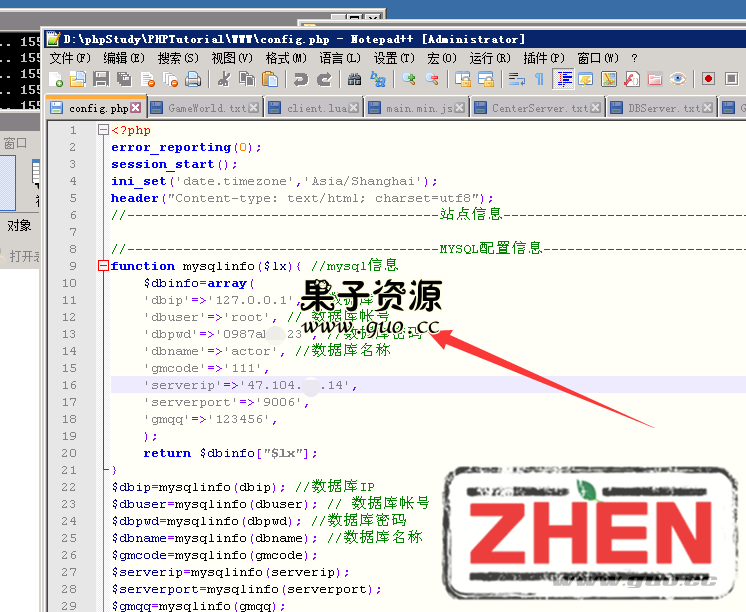Click the Open file folder icon
The image size is (746, 612).
pos(79,79)
